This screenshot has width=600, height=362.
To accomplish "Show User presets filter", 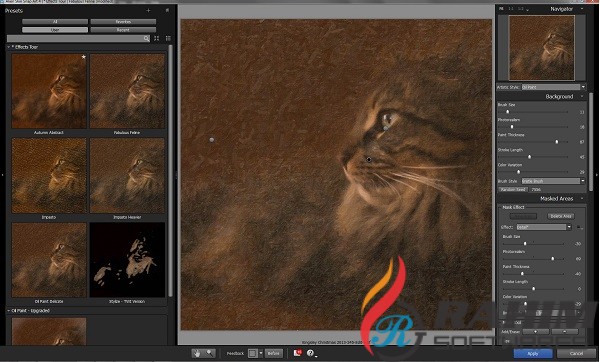I will 55,30.
